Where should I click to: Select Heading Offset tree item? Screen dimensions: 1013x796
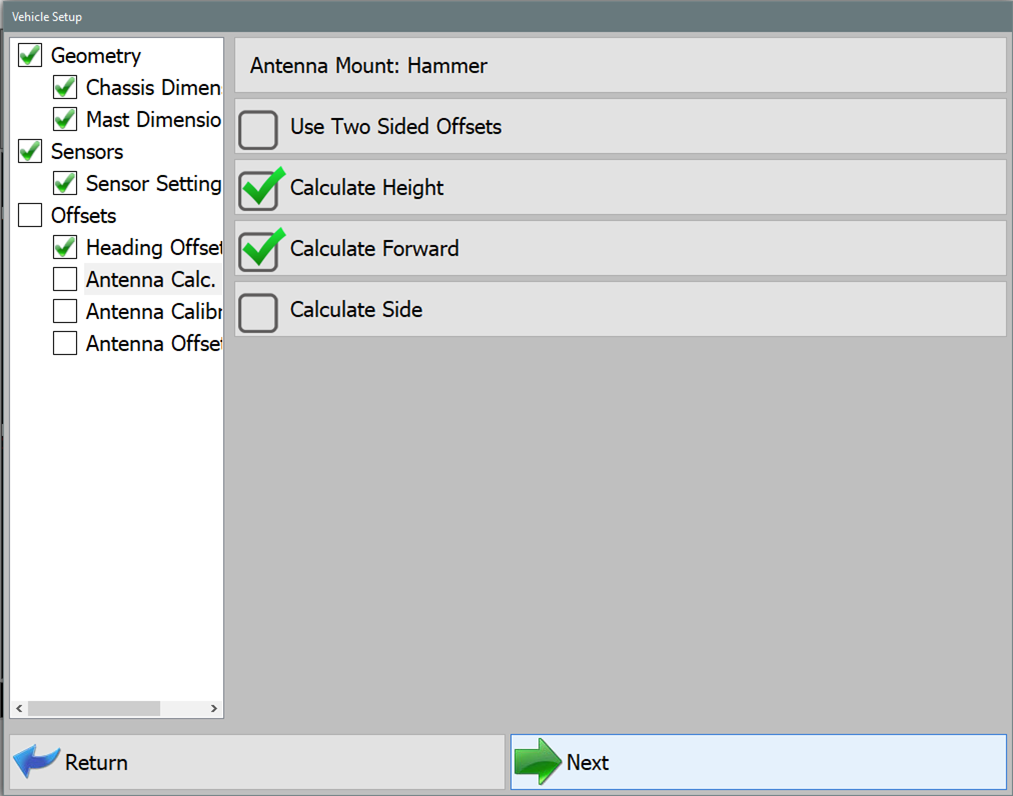pos(152,248)
